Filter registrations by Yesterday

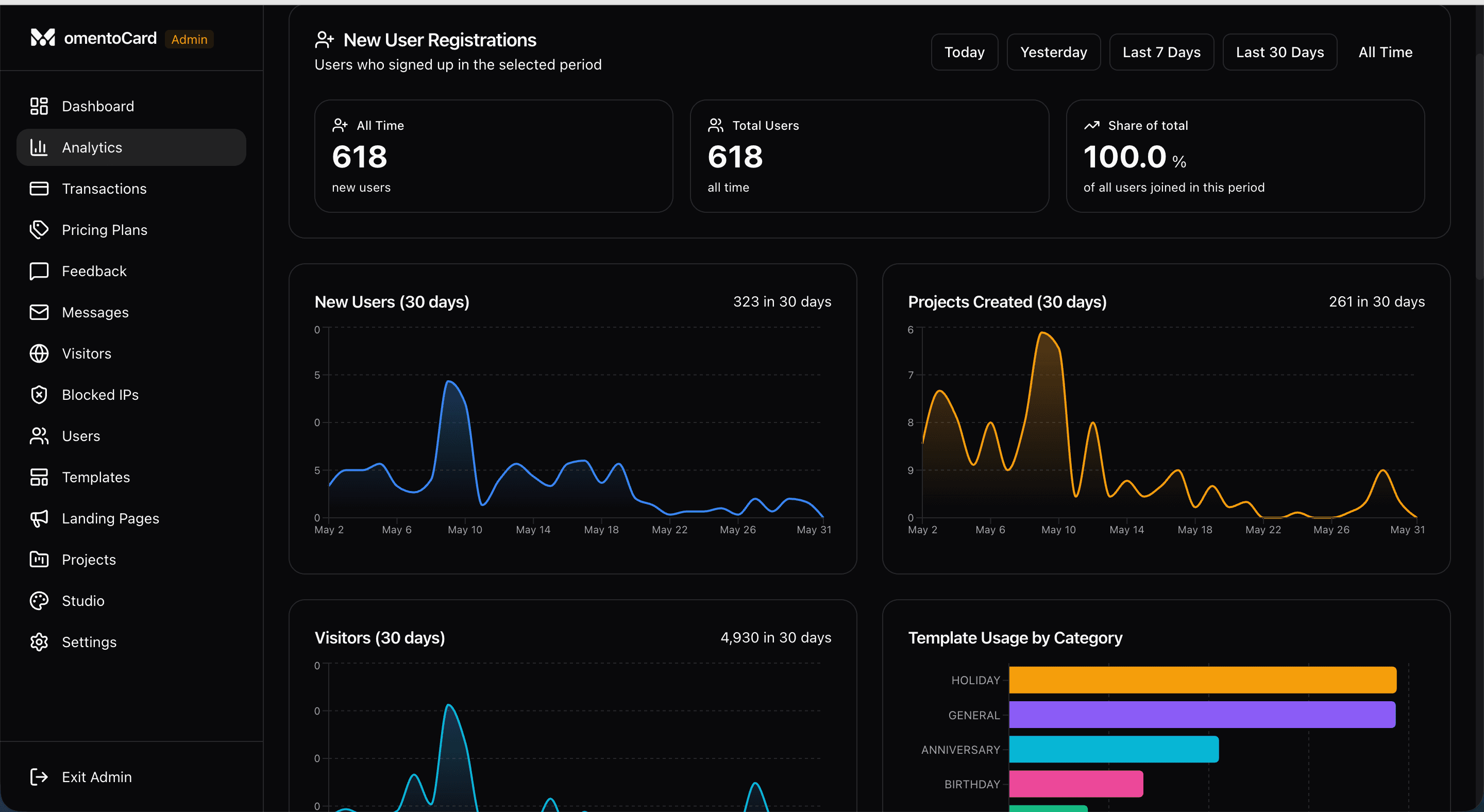pyautogui.click(x=1054, y=52)
